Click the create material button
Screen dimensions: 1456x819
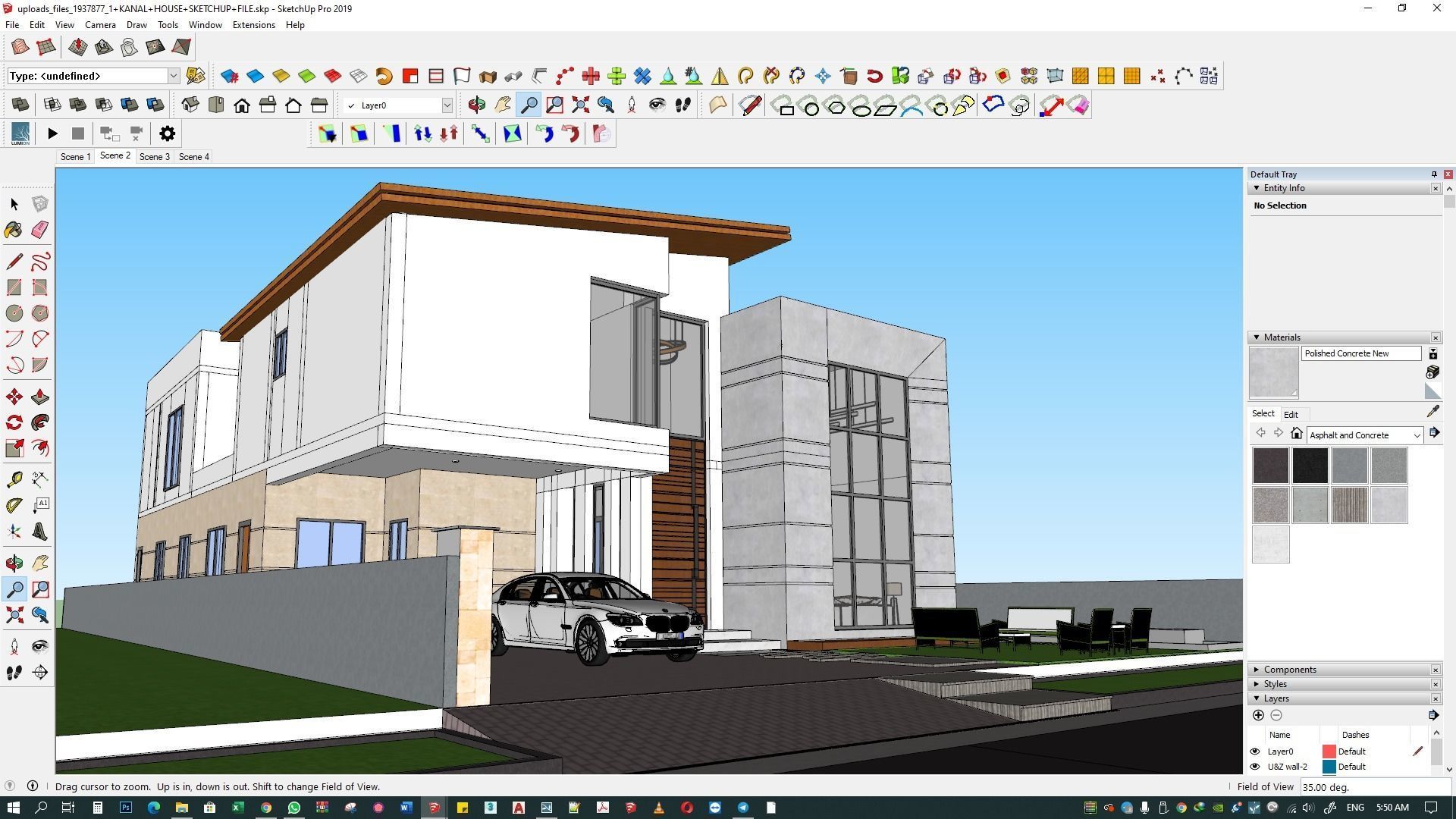tap(1432, 372)
